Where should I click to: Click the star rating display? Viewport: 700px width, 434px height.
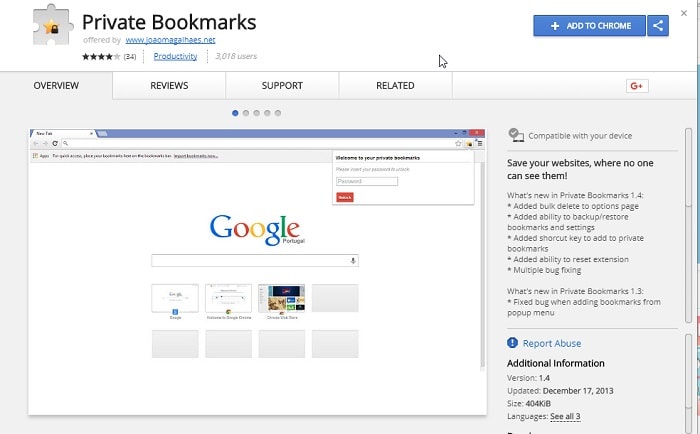pos(101,56)
